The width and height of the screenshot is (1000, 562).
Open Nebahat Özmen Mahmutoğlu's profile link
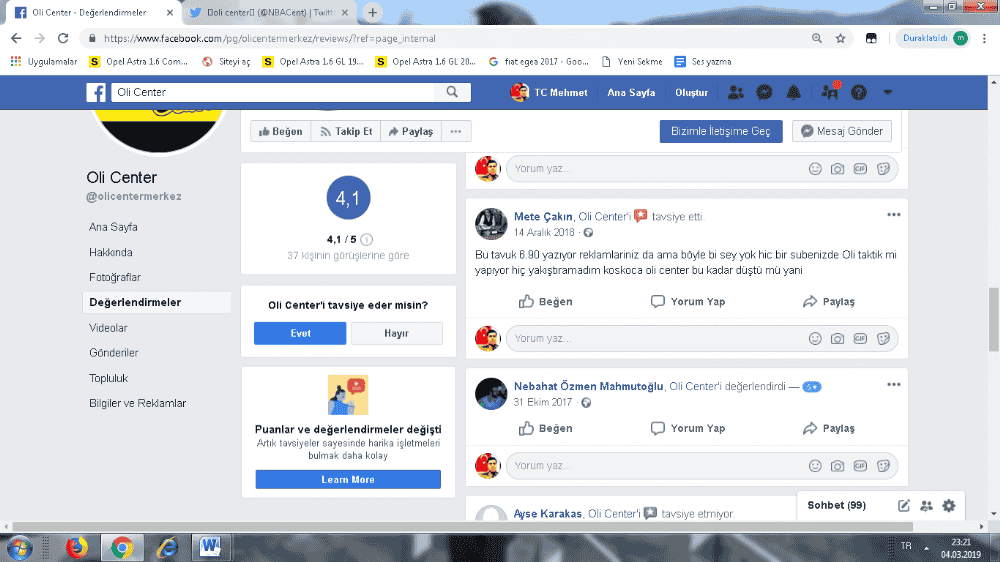pos(589,387)
